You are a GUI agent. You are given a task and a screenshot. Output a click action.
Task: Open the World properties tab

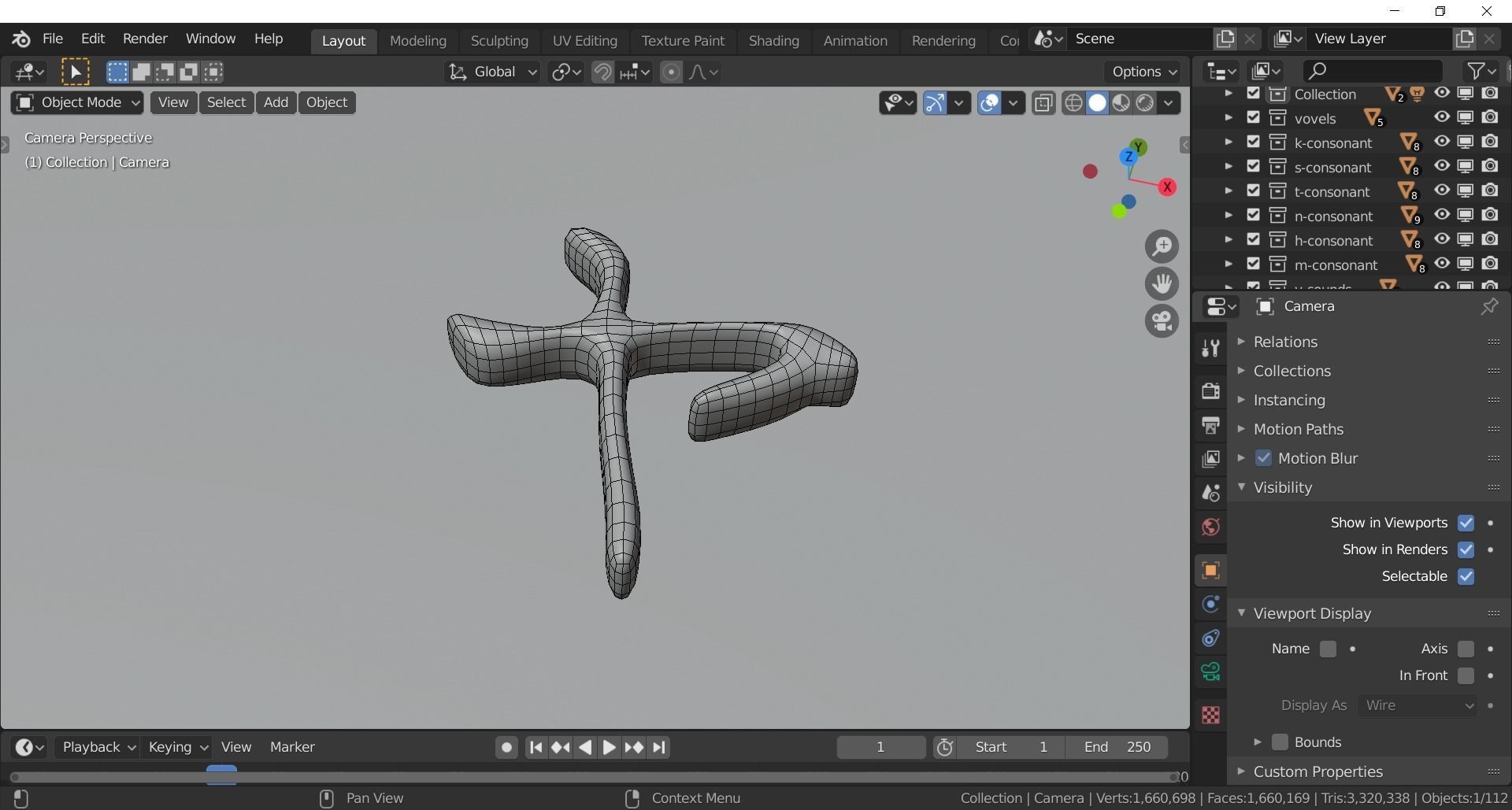click(x=1210, y=527)
